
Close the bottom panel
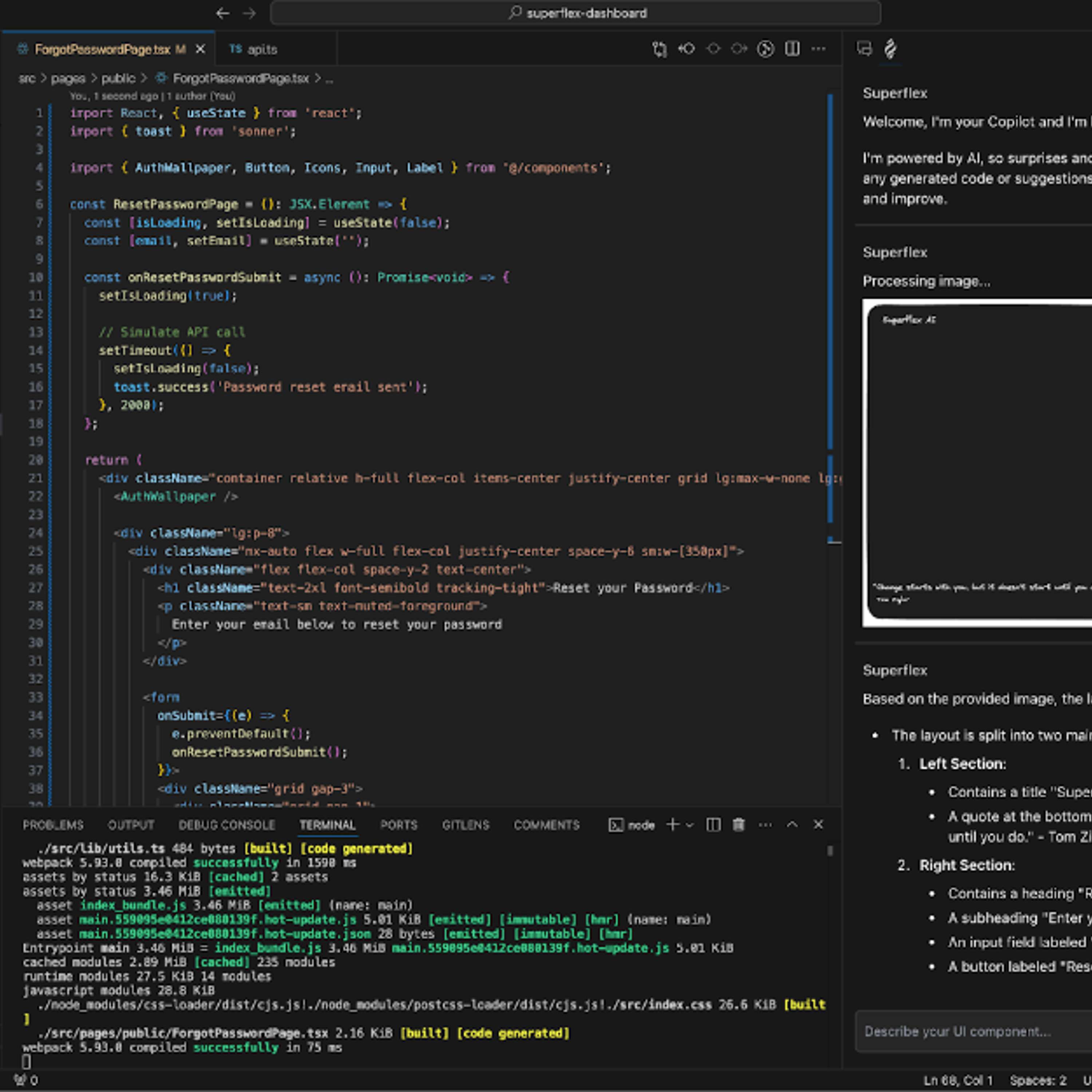pos(818,825)
